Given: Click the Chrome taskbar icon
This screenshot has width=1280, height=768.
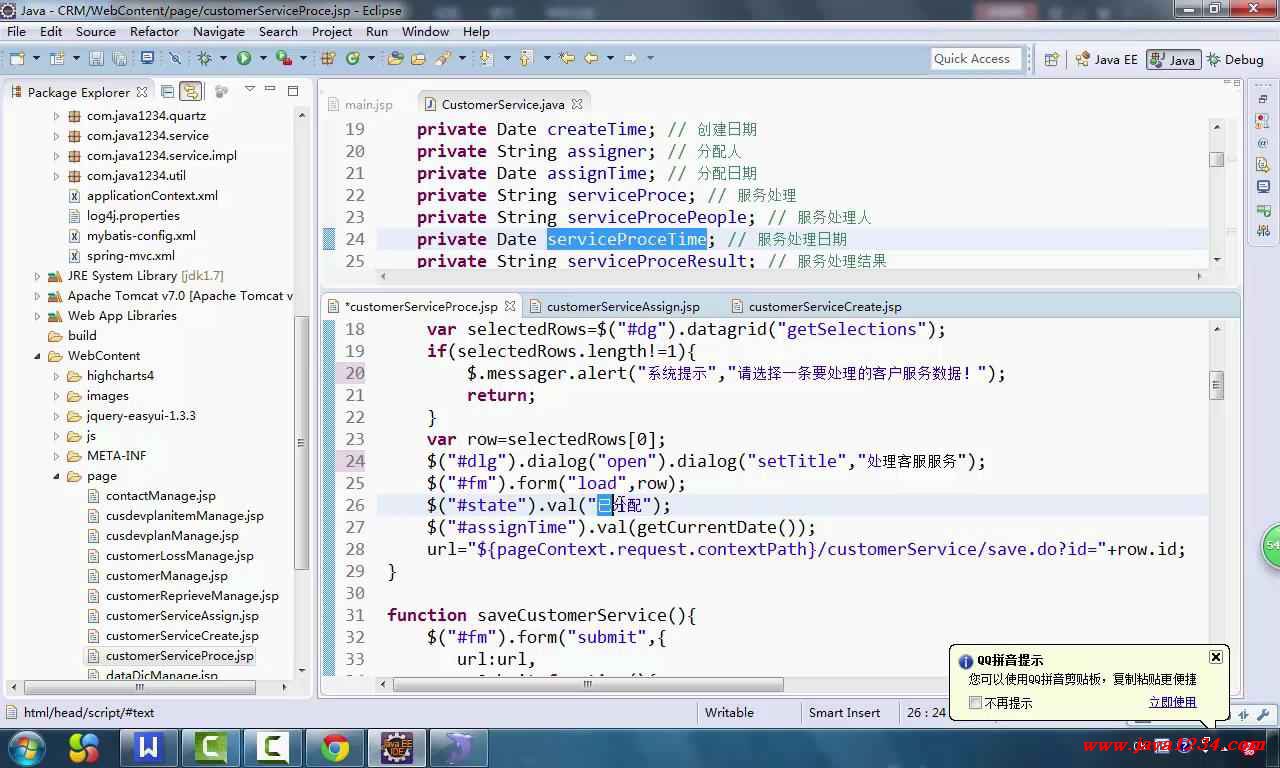Looking at the screenshot, I should pos(335,748).
